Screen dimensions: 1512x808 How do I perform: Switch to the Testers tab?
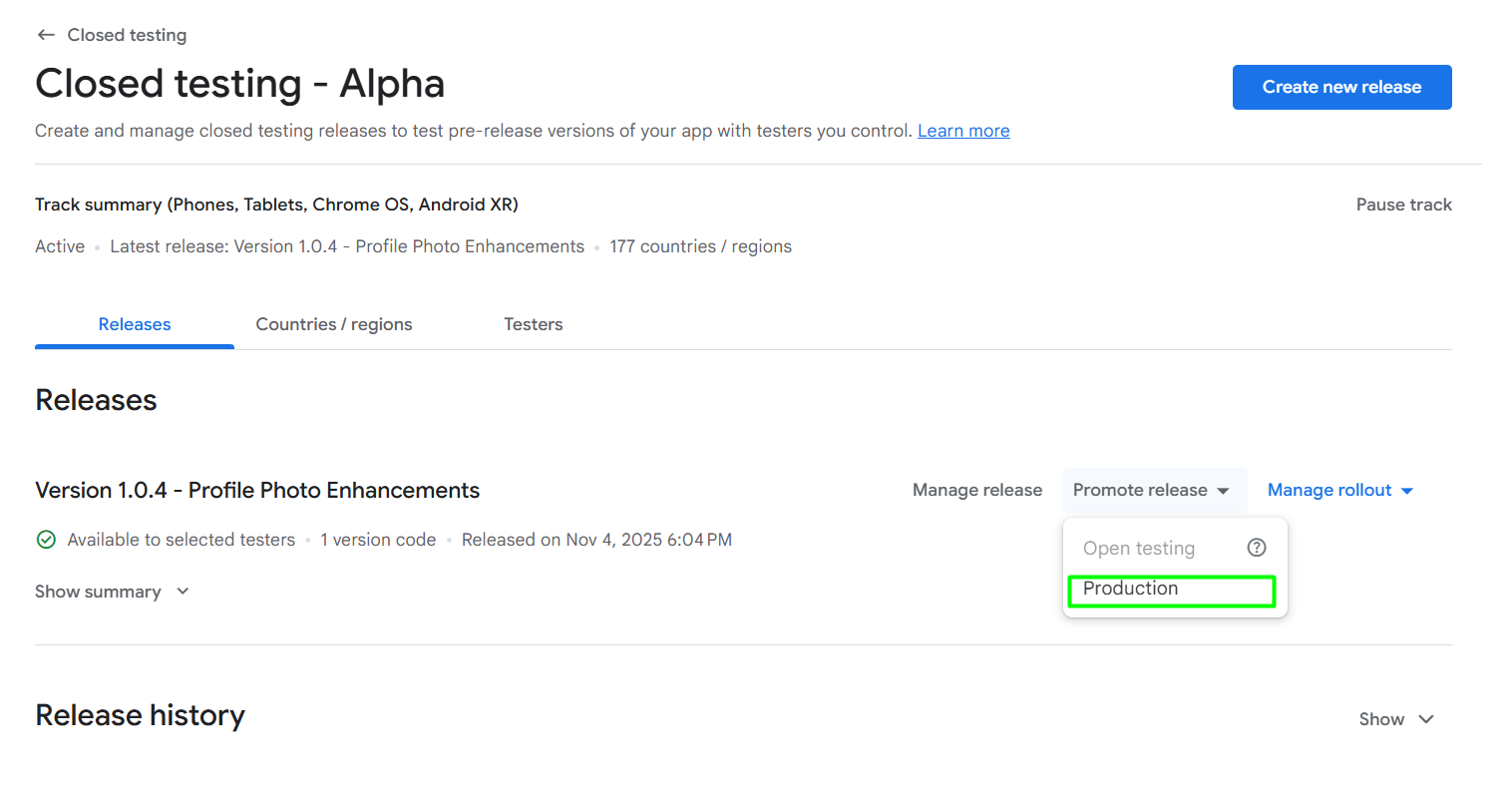[533, 323]
